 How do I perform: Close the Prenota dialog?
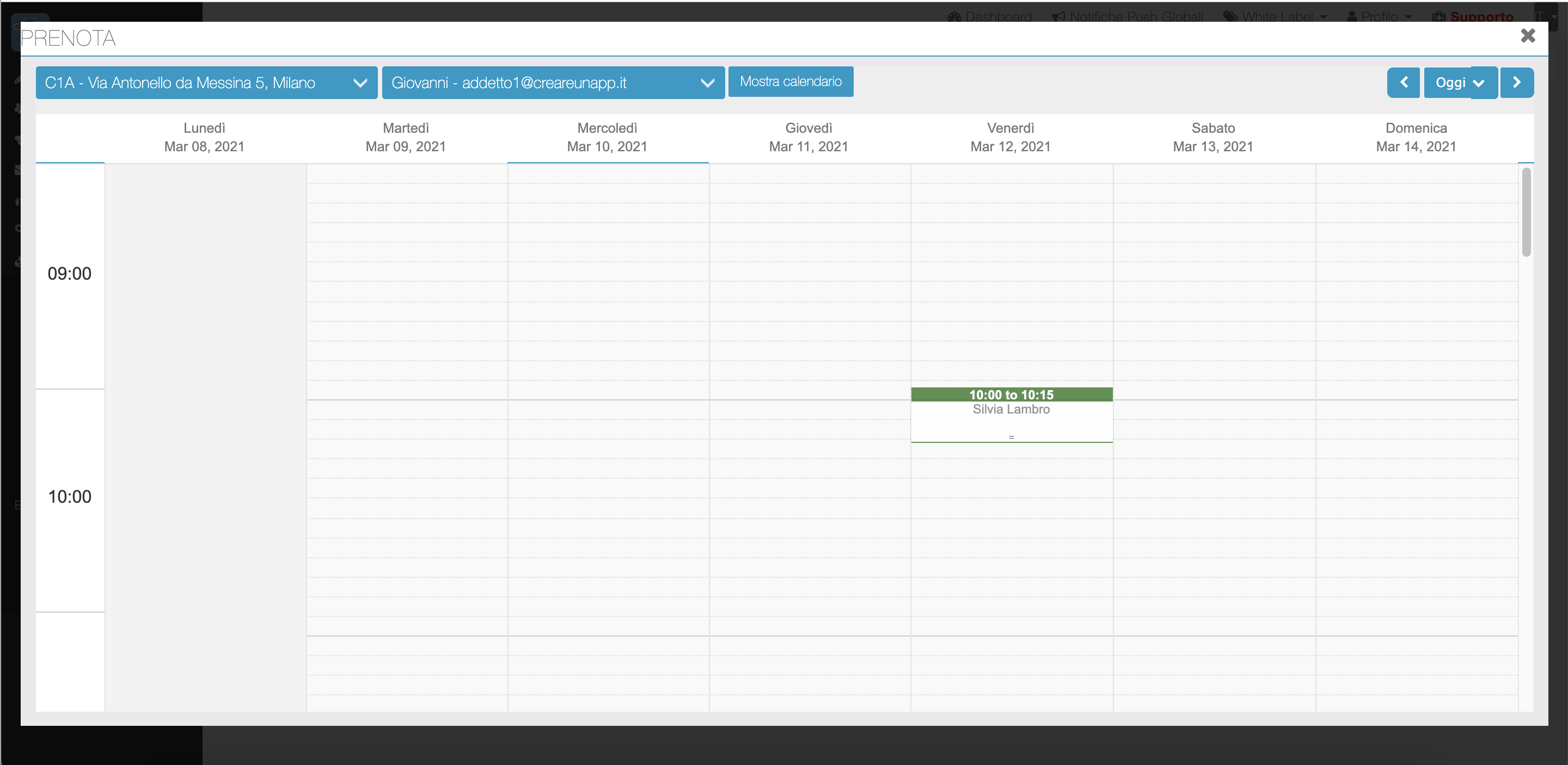(1527, 36)
